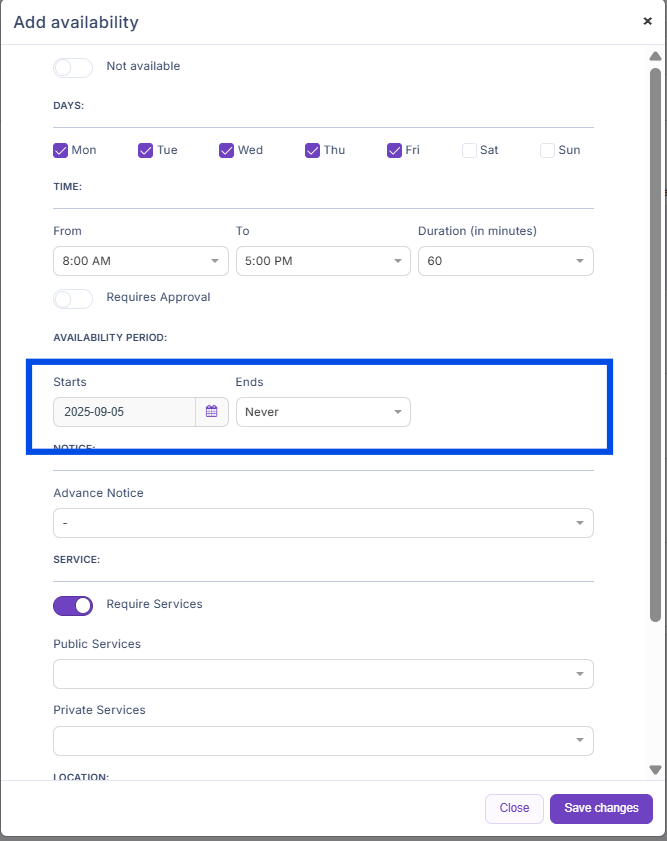Uncheck the Mon checkbox

[x=60, y=150]
